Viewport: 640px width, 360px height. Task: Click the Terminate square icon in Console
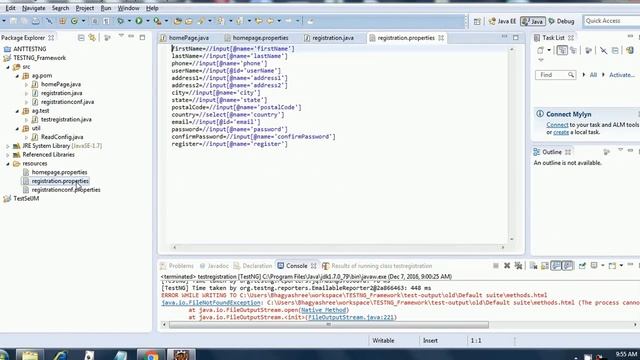tap(496, 266)
